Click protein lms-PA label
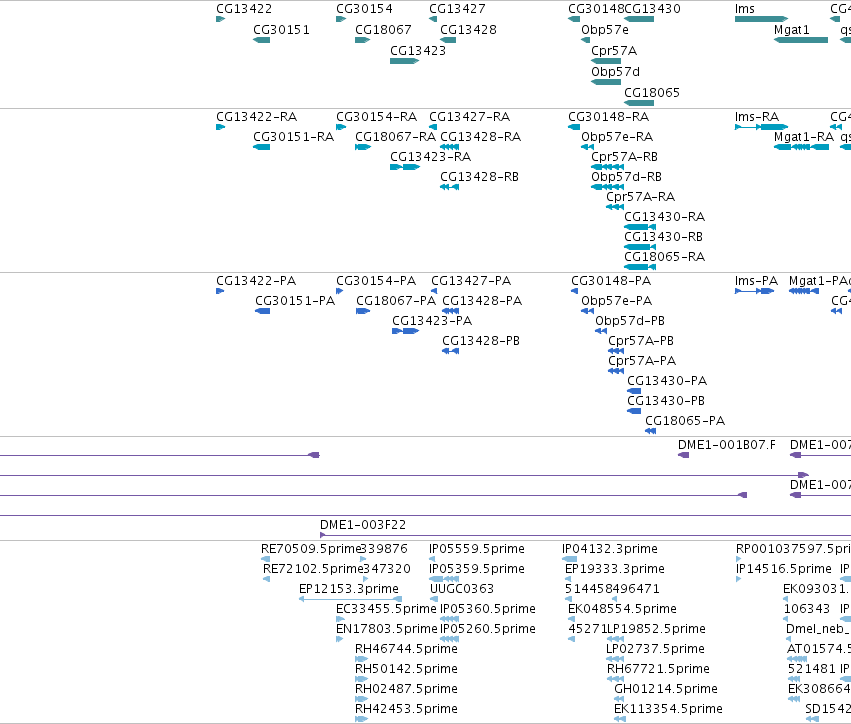This screenshot has width=851, height=724. (756, 281)
